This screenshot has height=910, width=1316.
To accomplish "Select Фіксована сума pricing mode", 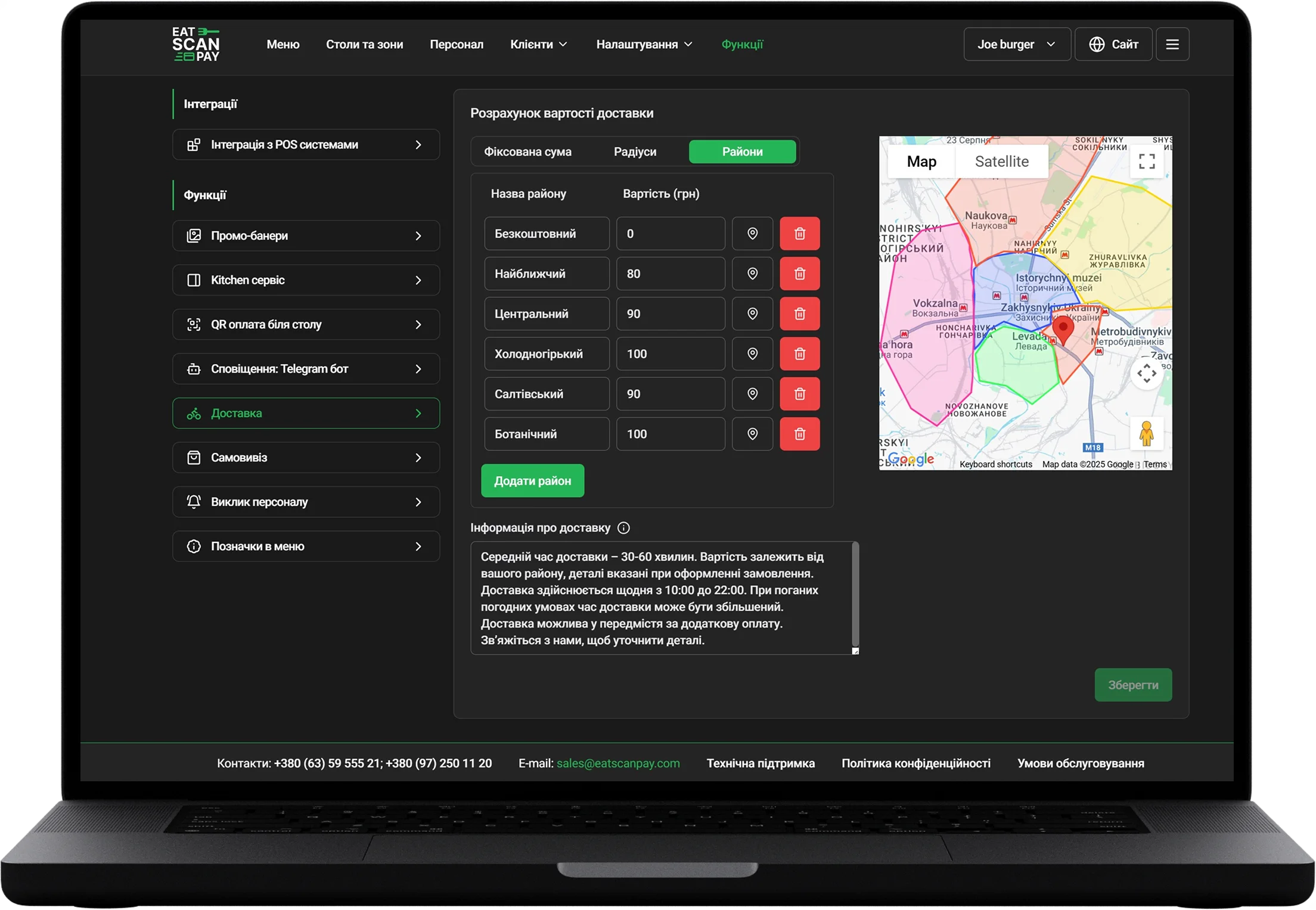I will click(527, 151).
